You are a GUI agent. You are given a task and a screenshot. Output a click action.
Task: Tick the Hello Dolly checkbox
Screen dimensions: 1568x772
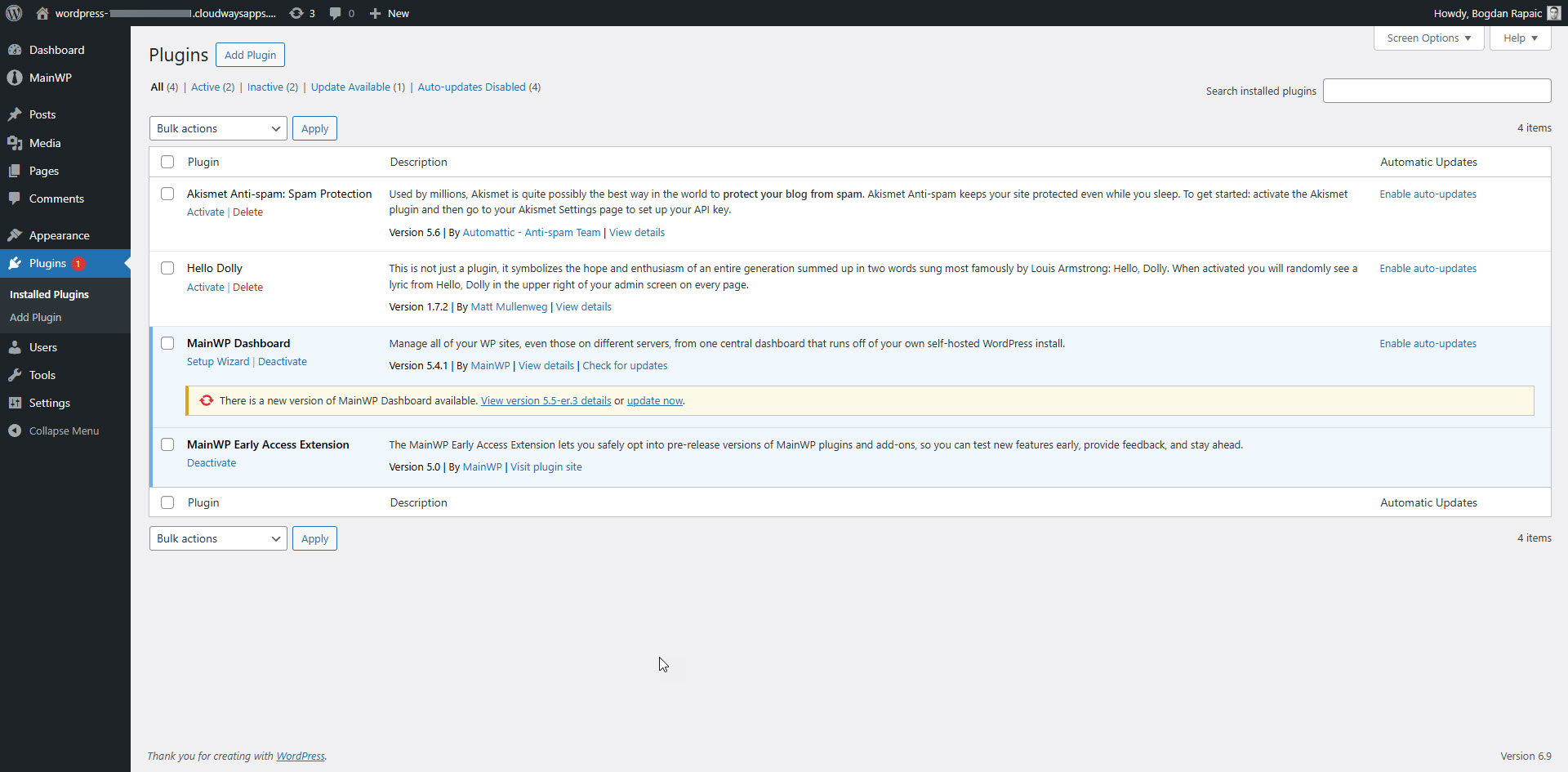pos(167,268)
